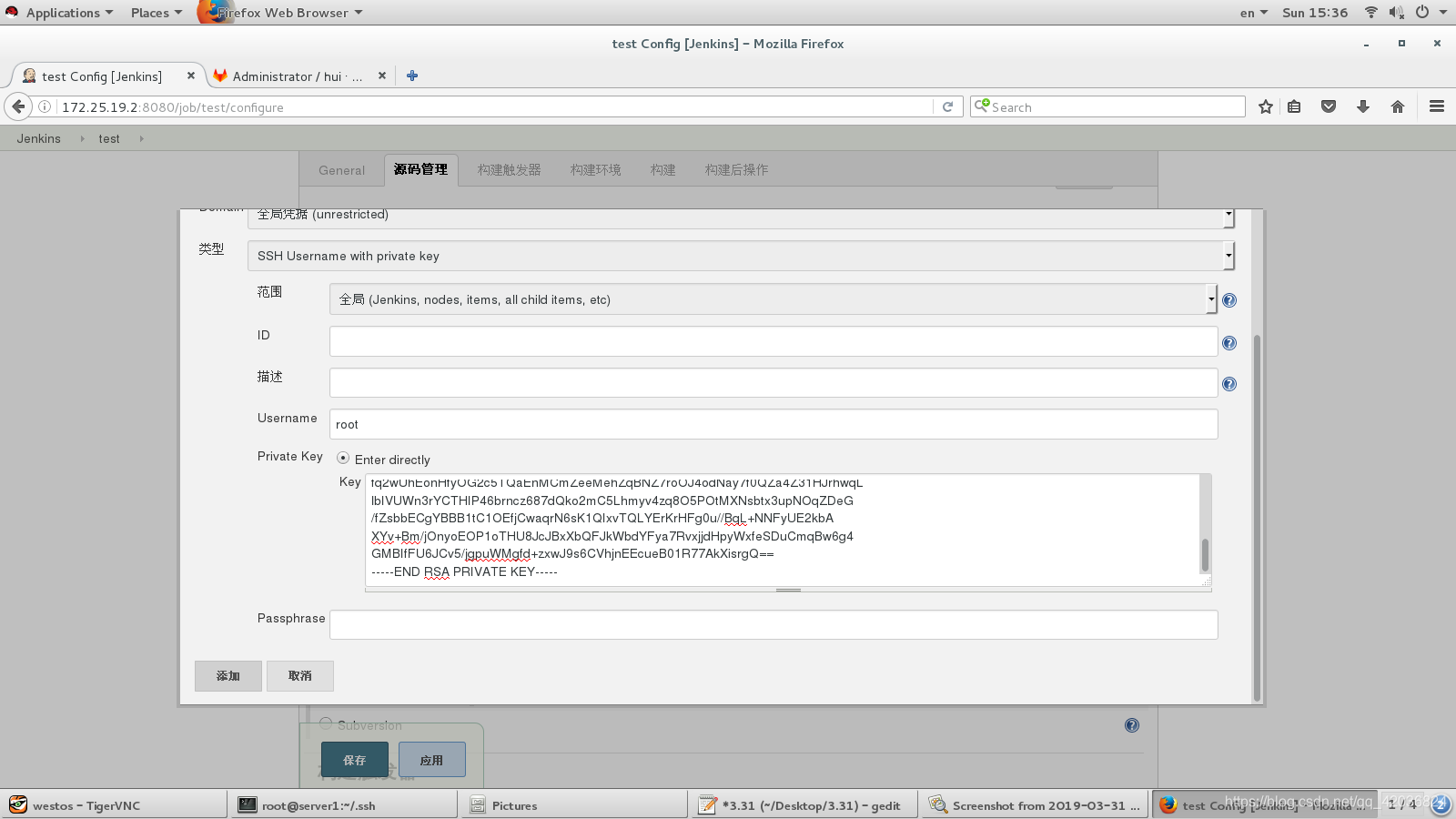Open the Jenkins breadcrumb link
This screenshot has width=1456, height=819.
(38, 138)
